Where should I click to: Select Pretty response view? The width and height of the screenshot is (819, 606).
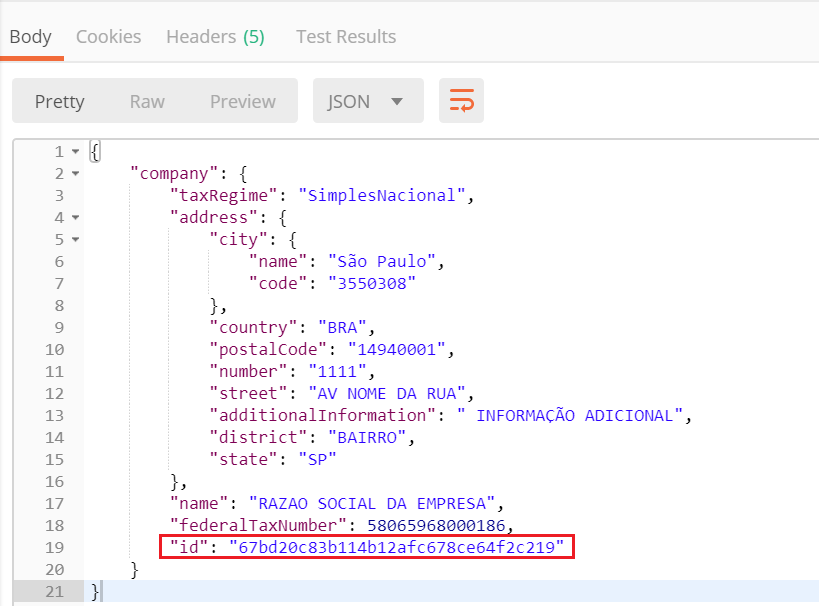click(59, 101)
